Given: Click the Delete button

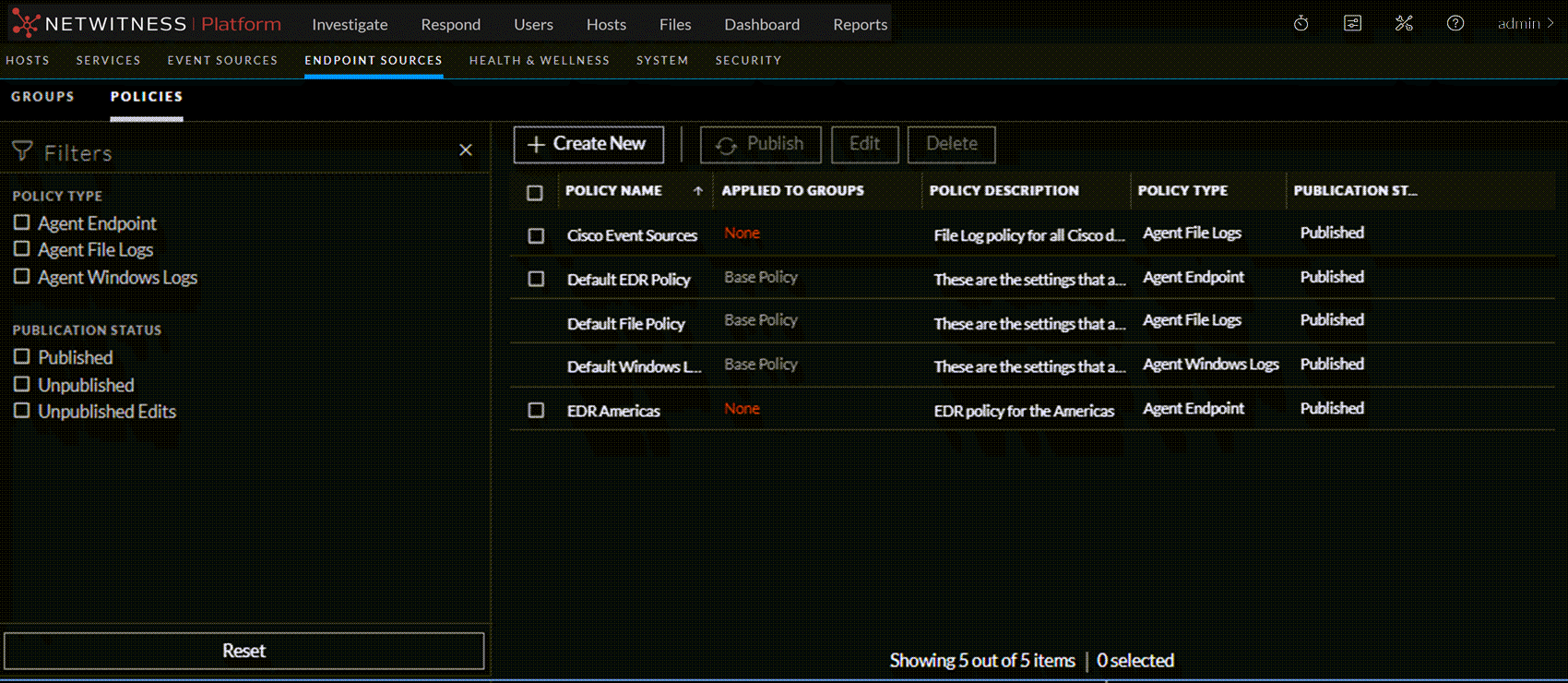Looking at the screenshot, I should 951,144.
